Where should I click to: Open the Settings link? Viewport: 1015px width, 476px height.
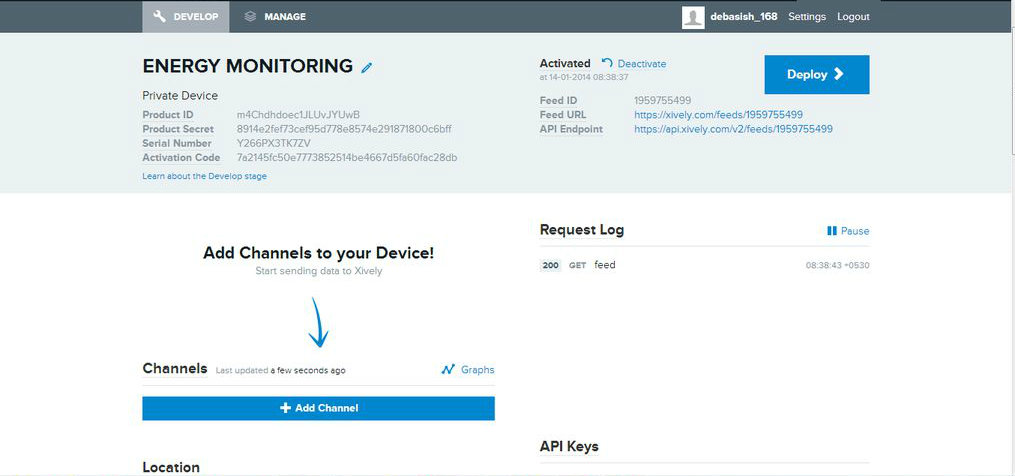click(807, 17)
